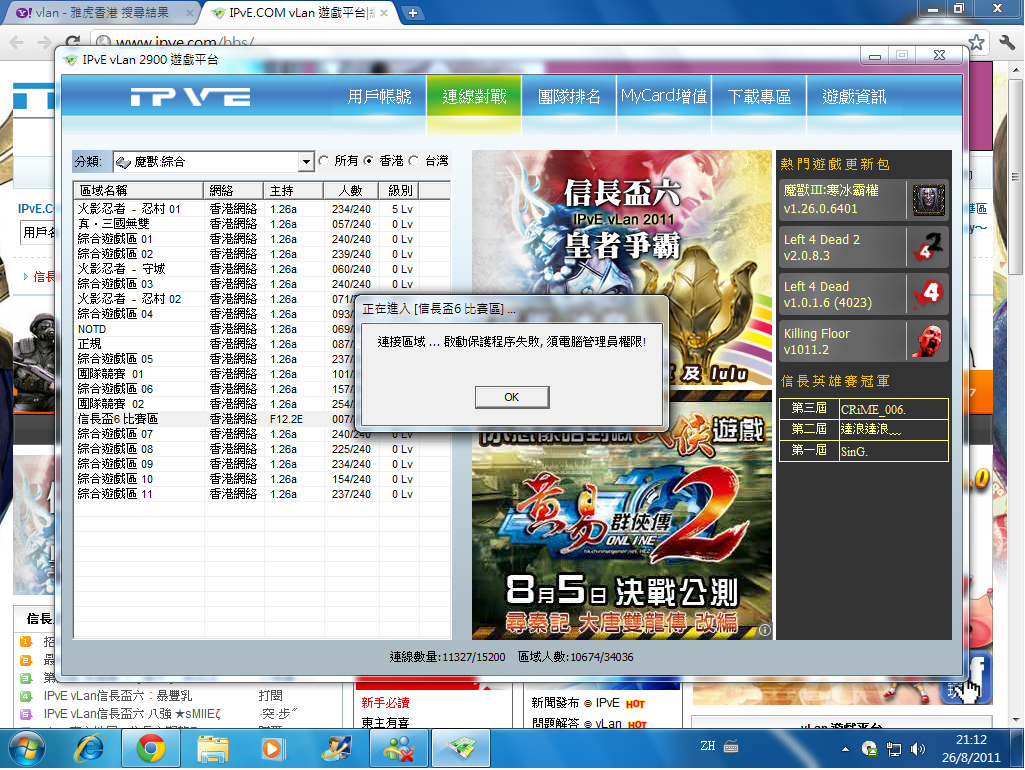This screenshot has width=1025, height=770.
Task: Open a new Chrome tab
Action: point(412,13)
